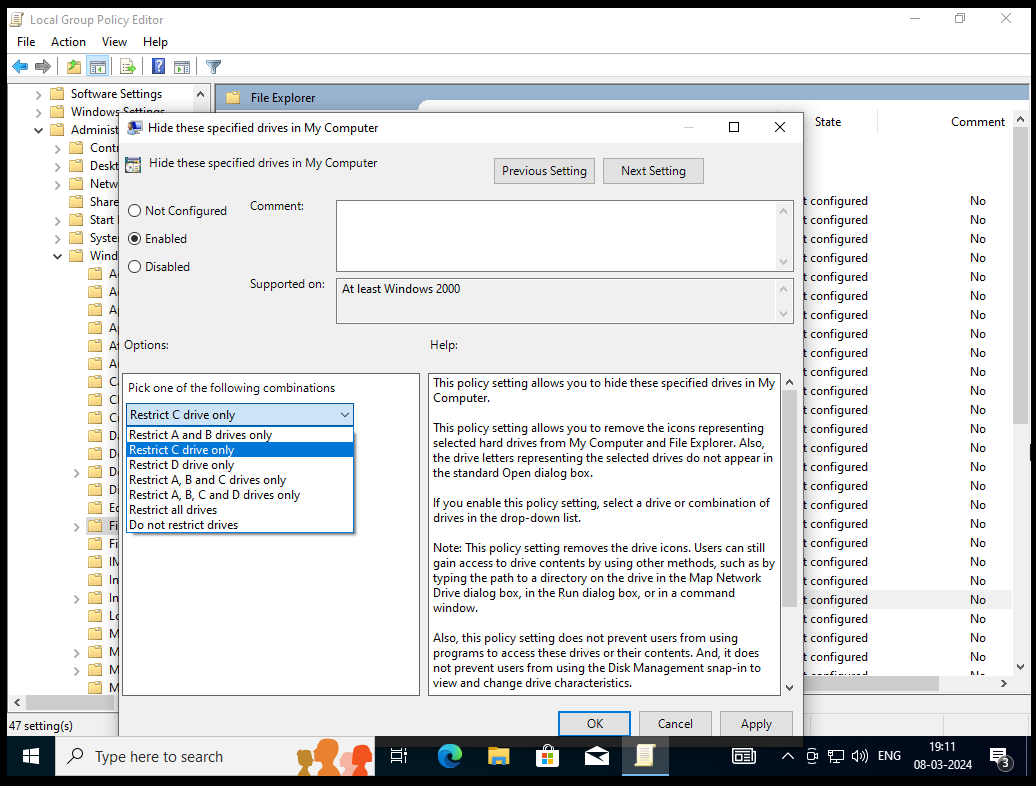Click the Cancel button

pyautogui.click(x=675, y=724)
